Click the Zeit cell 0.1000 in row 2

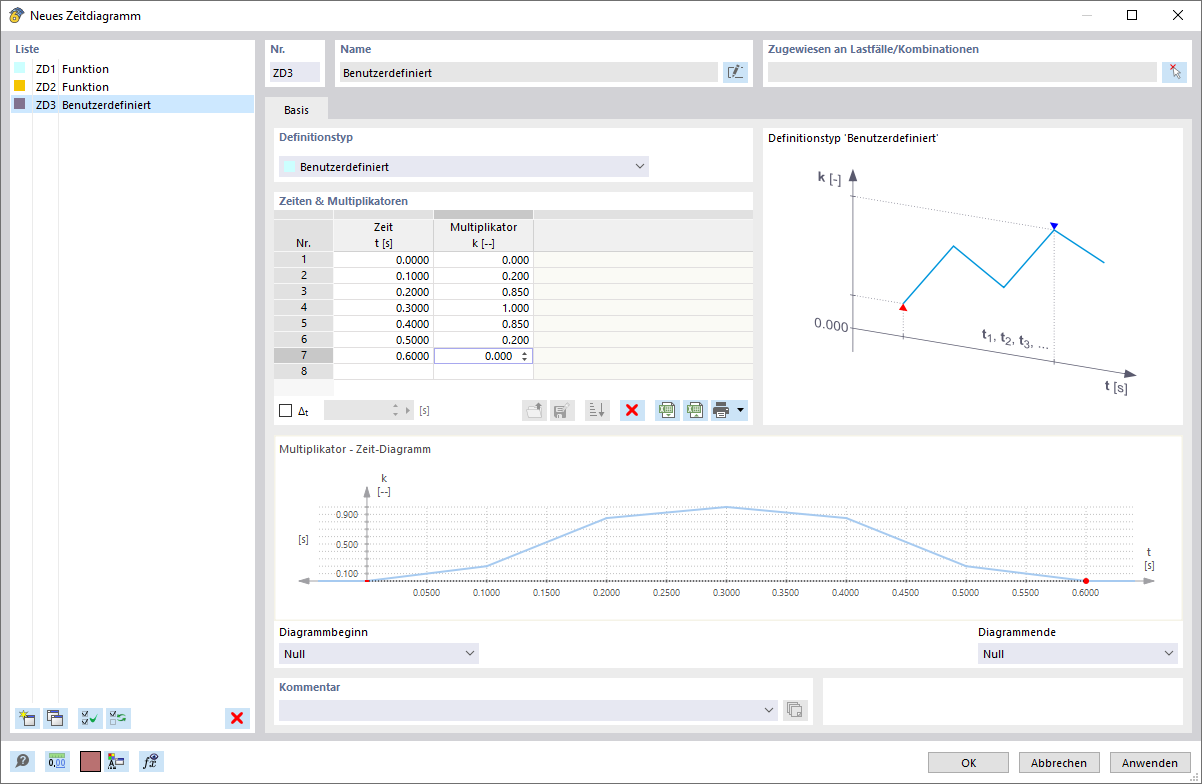(x=383, y=275)
